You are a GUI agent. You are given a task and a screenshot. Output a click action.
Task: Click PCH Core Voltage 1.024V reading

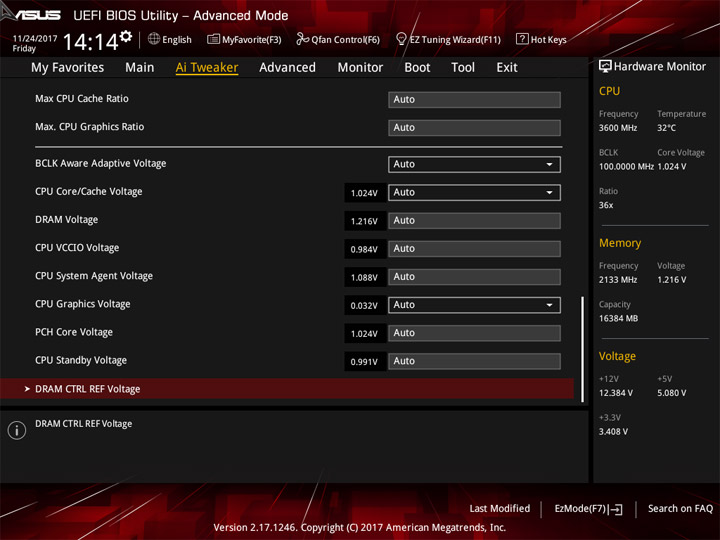coord(365,333)
